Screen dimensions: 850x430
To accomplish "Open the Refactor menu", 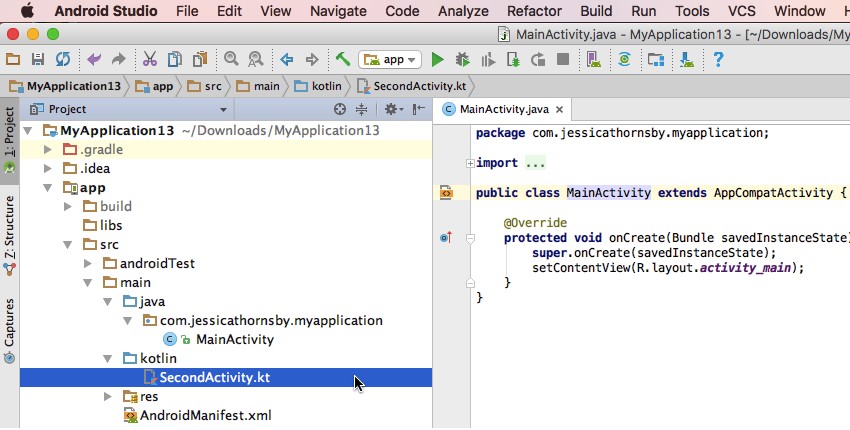I will pos(534,11).
